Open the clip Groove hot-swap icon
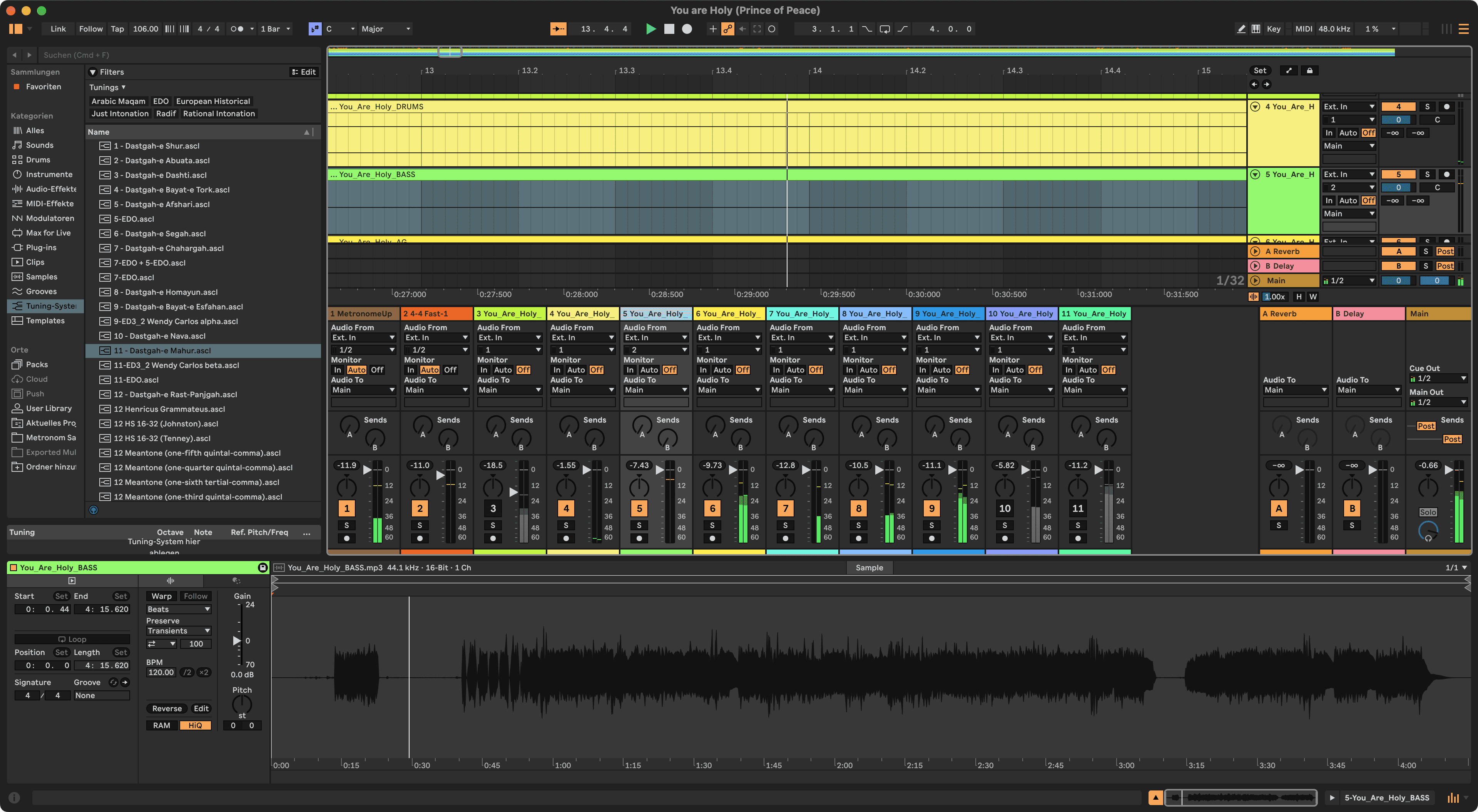Image resolution: width=1478 pixels, height=812 pixels. 114,682
